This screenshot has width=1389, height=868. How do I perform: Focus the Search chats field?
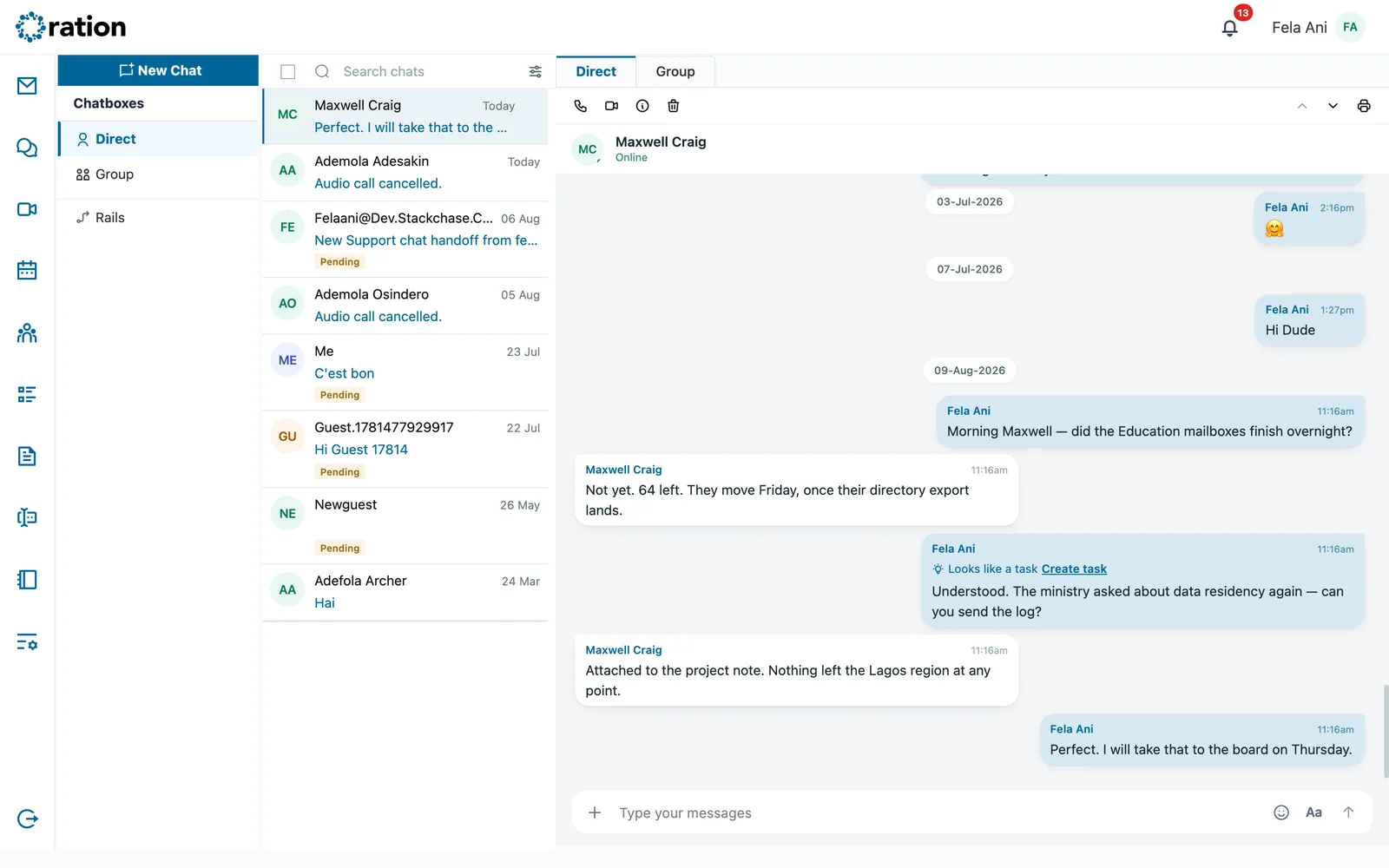[430, 71]
